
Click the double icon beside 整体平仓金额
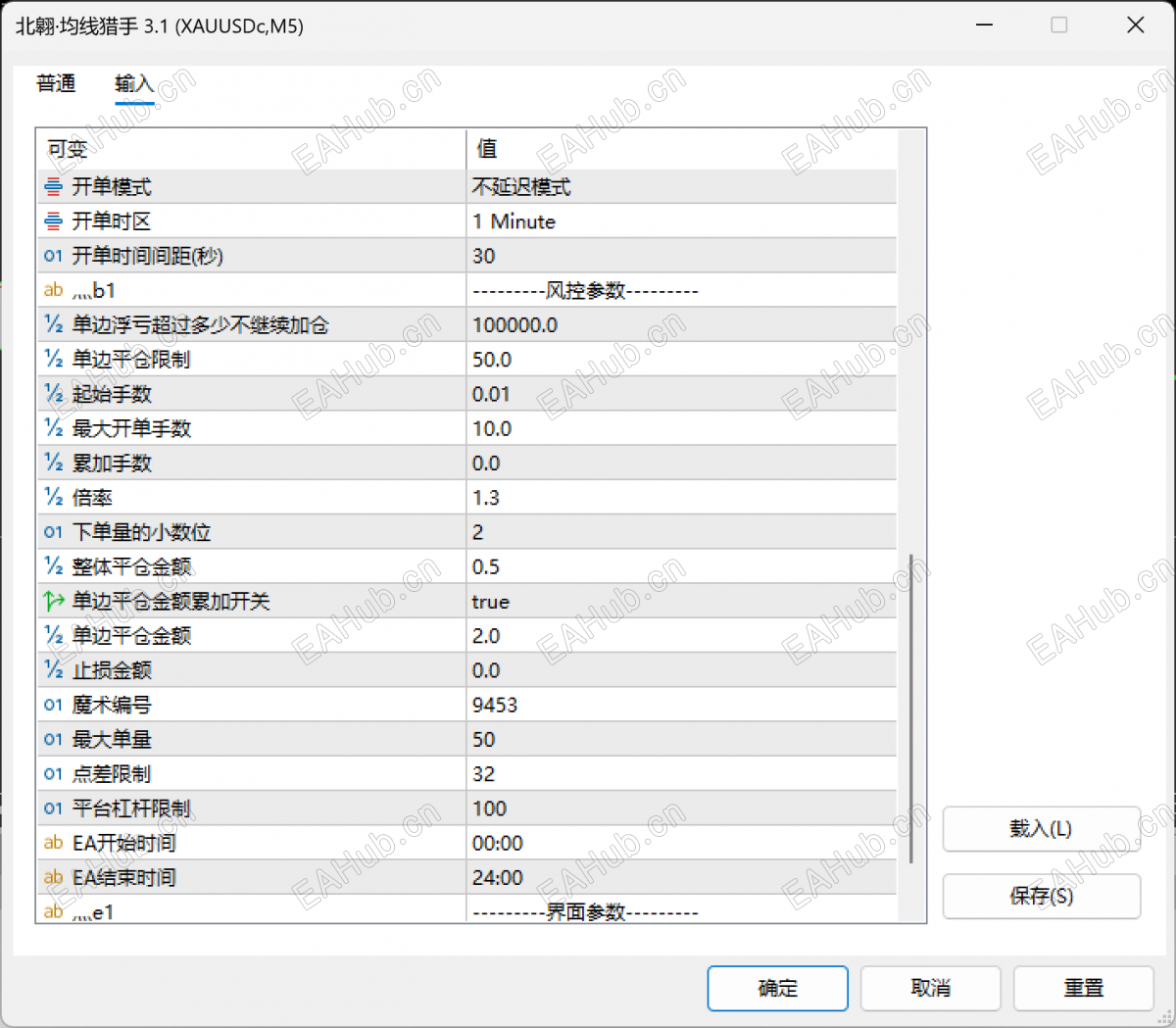pos(54,566)
